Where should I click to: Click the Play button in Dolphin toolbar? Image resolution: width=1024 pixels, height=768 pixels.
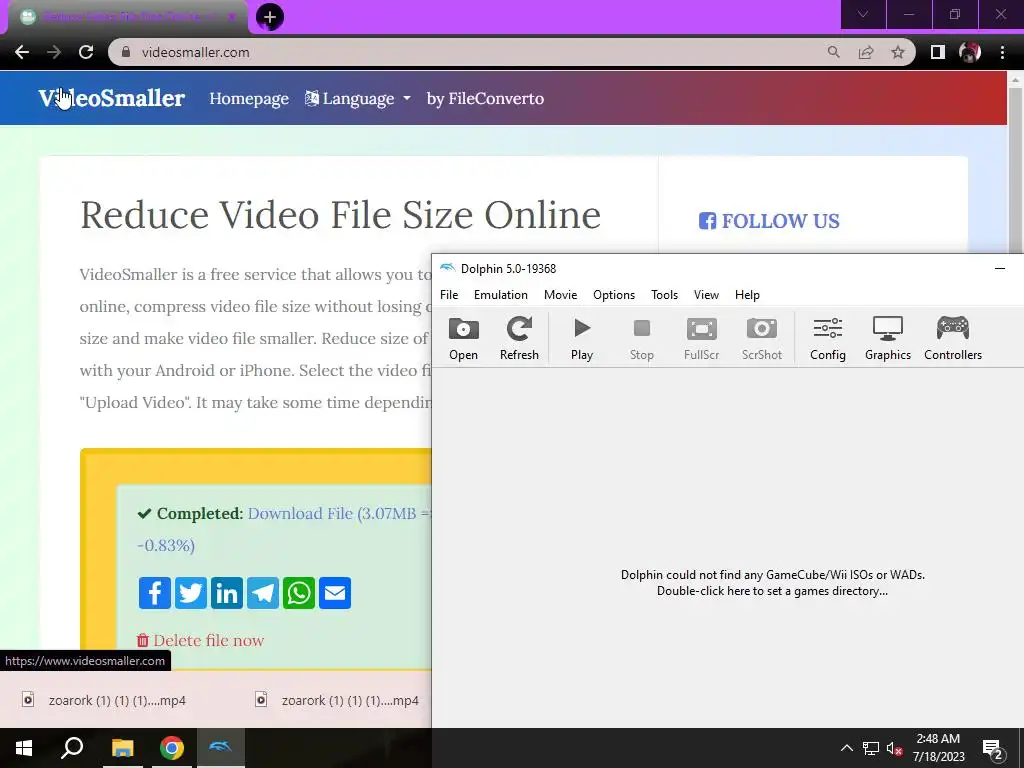(582, 338)
